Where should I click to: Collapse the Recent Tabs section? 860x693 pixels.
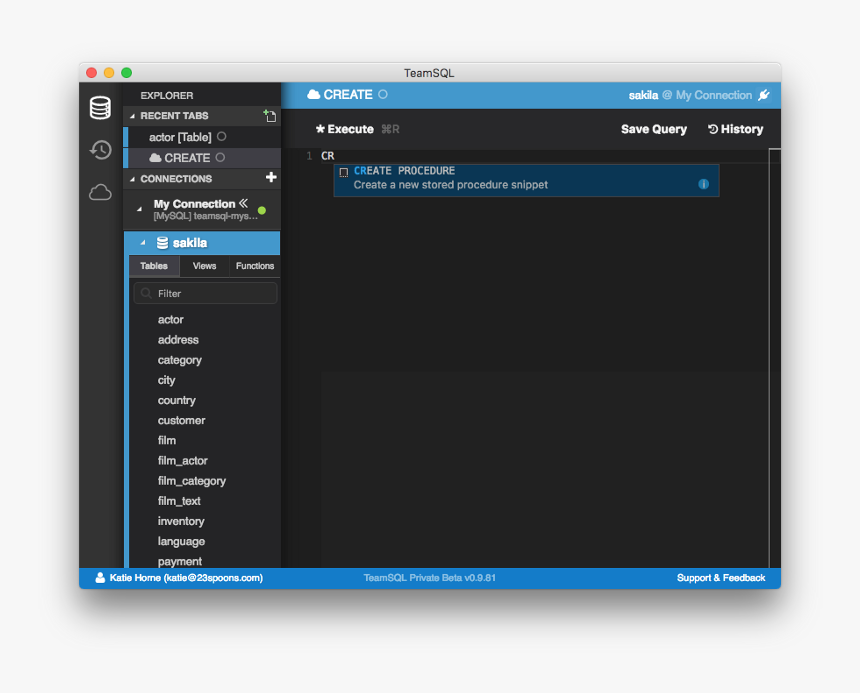coord(131,116)
